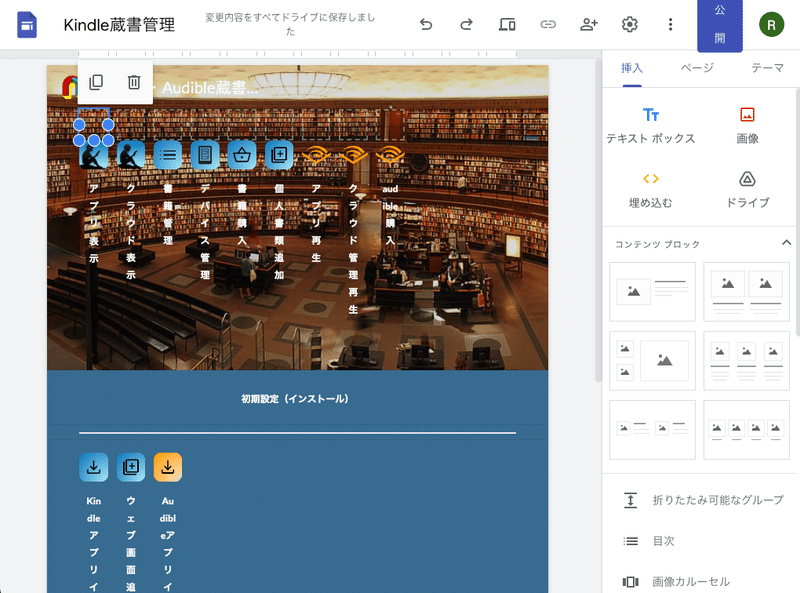The image size is (800, 593).
Task: Open the site settings gear
Action: point(630,24)
